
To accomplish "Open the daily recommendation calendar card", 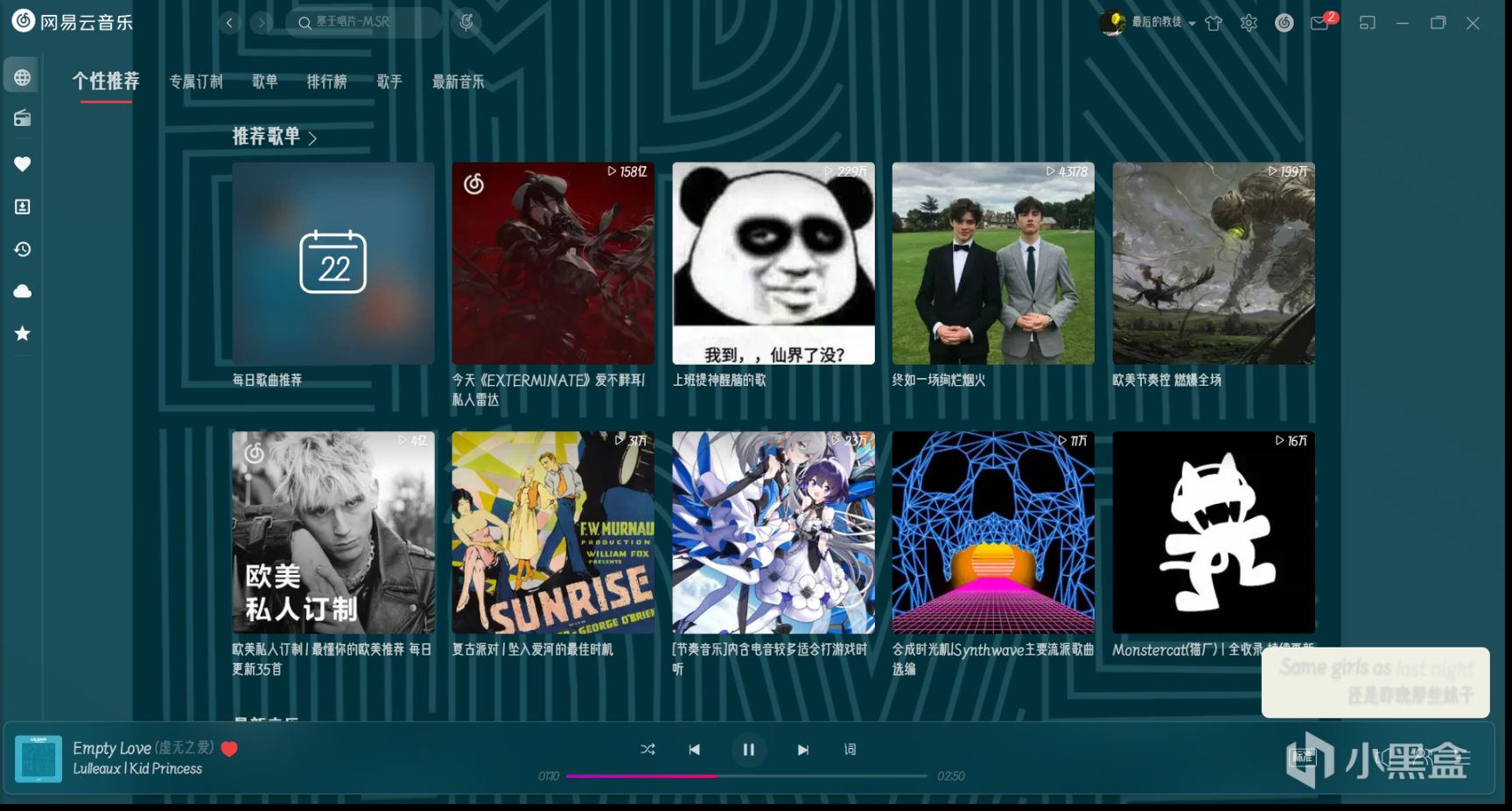I will [333, 263].
